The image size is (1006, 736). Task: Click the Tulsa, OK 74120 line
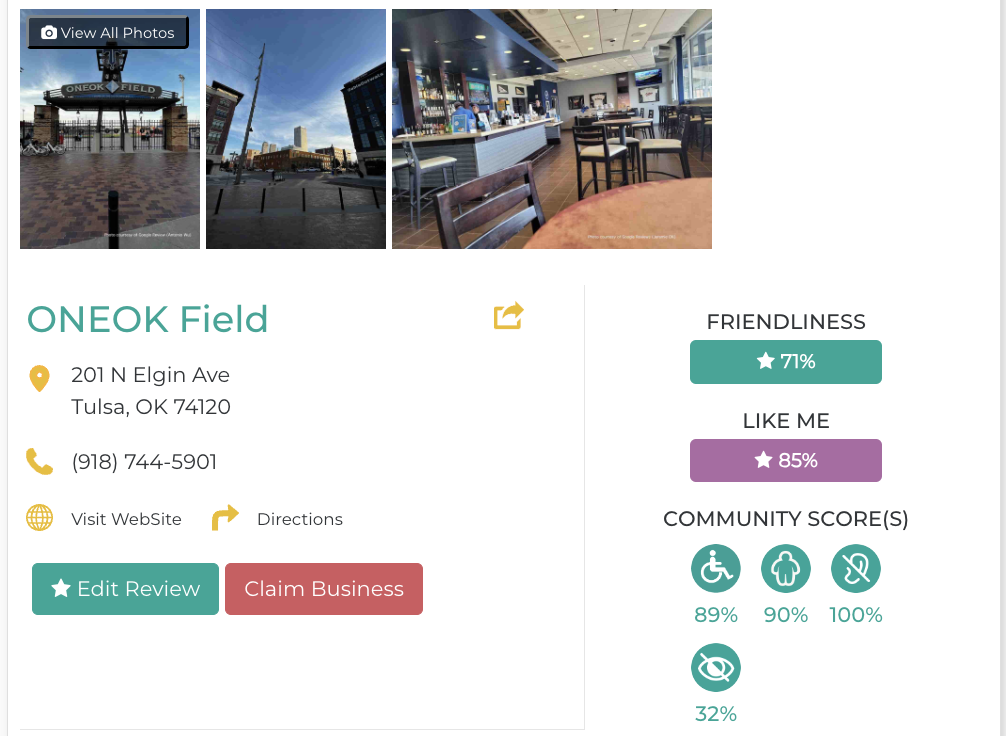[x=151, y=407]
